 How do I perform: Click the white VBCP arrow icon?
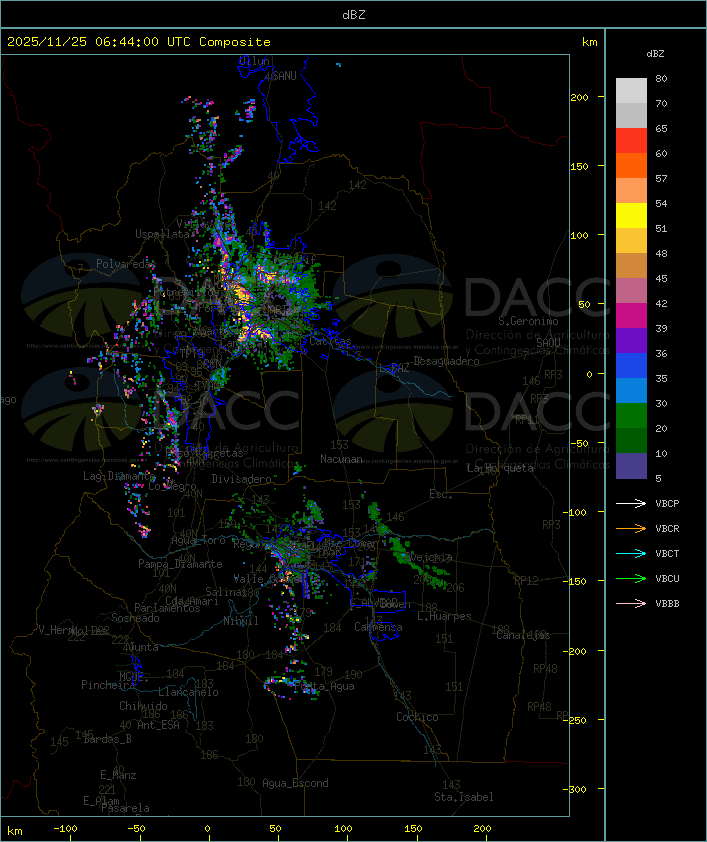point(631,503)
